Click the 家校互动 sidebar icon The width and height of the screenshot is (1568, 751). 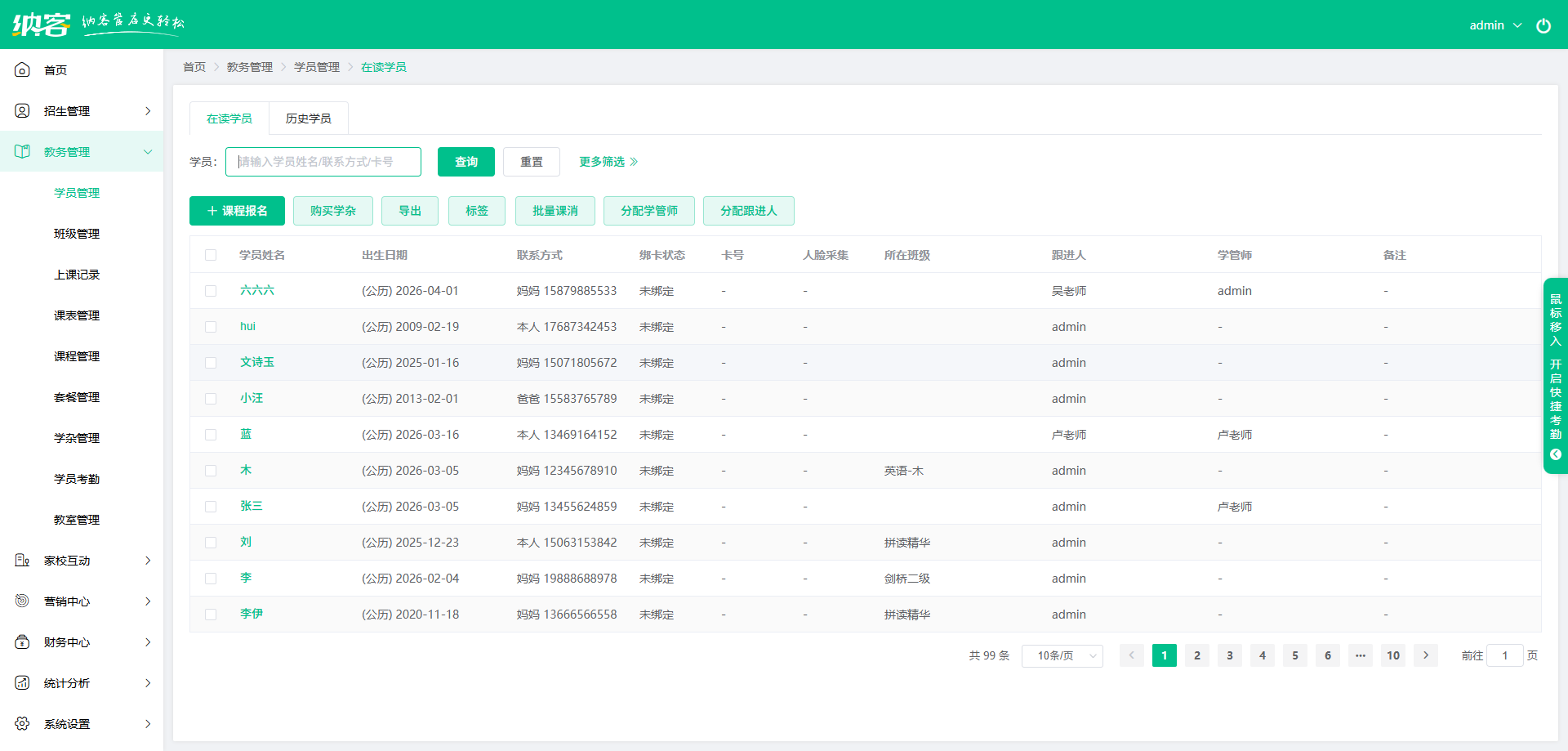[23, 561]
